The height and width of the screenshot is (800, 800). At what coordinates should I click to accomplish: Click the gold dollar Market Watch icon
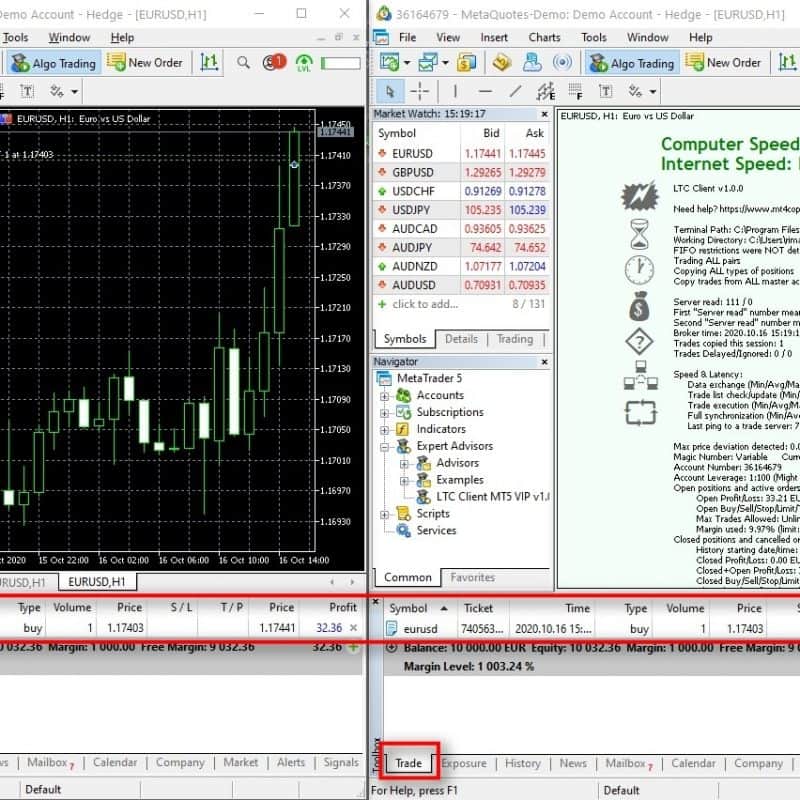click(466, 63)
